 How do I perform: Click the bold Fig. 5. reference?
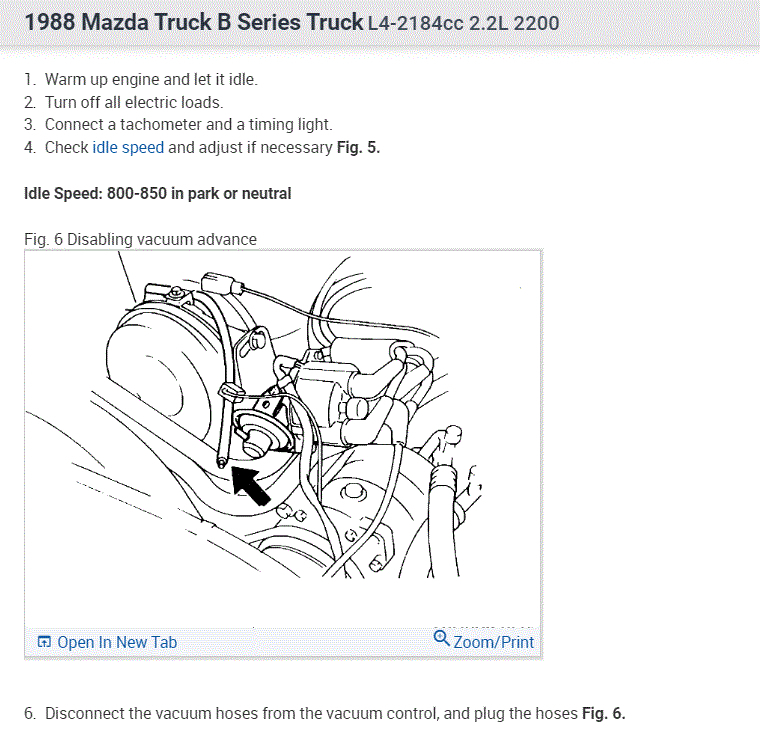click(x=358, y=147)
